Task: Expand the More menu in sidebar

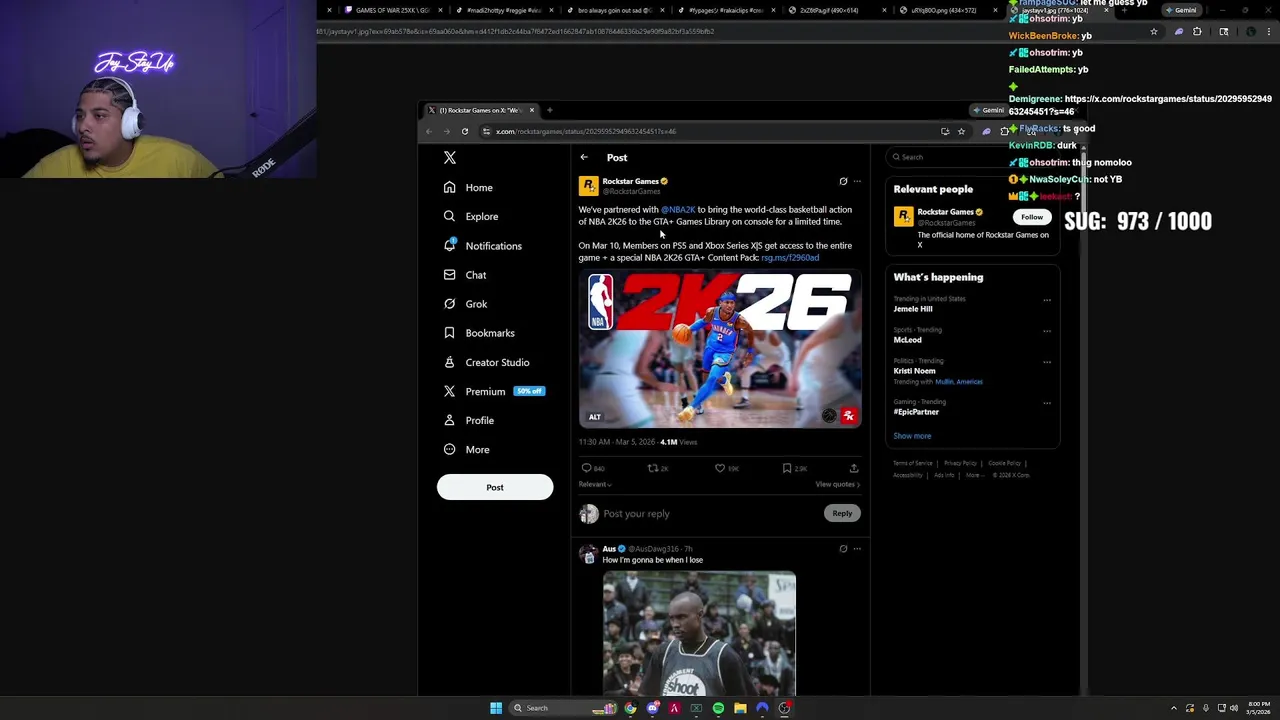Action: [466, 449]
